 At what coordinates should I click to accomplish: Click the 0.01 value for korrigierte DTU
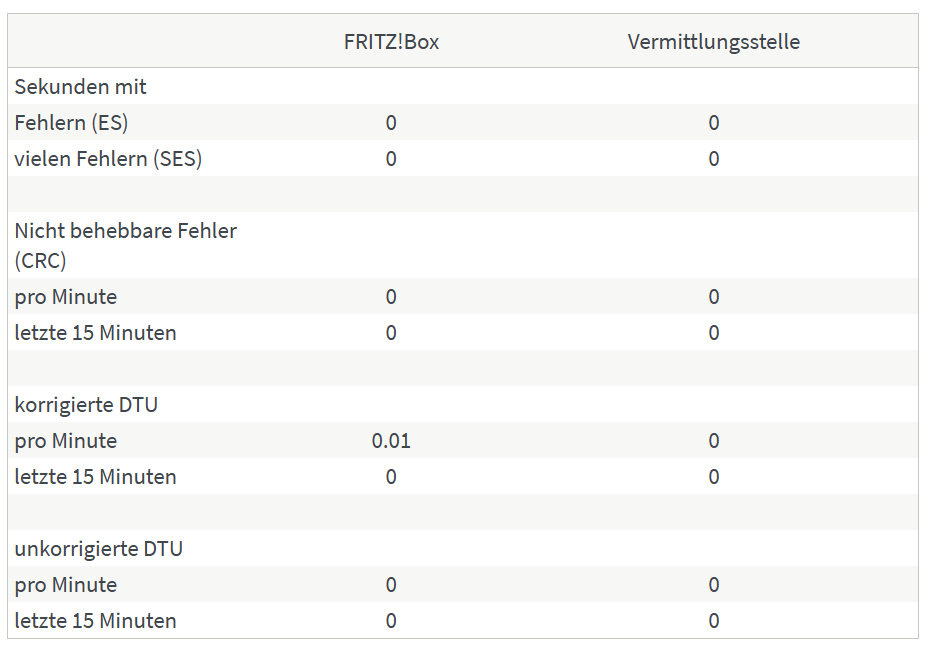pyautogui.click(x=391, y=441)
